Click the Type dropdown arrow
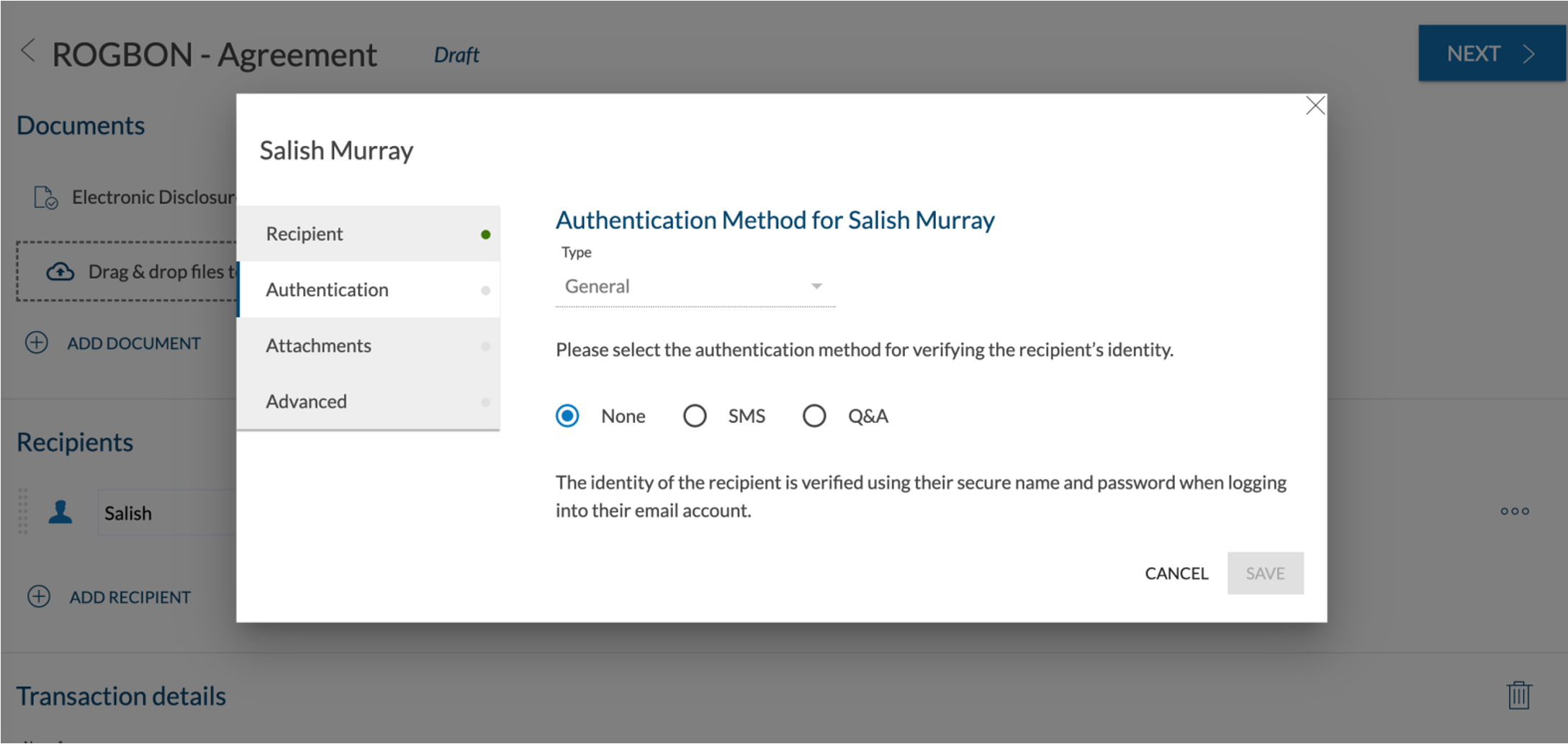 (816, 286)
